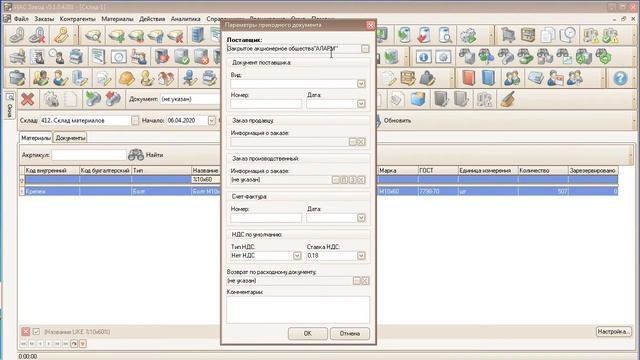The height and width of the screenshot is (360, 640).
Task: Open the Материалы menu
Action: point(117,19)
